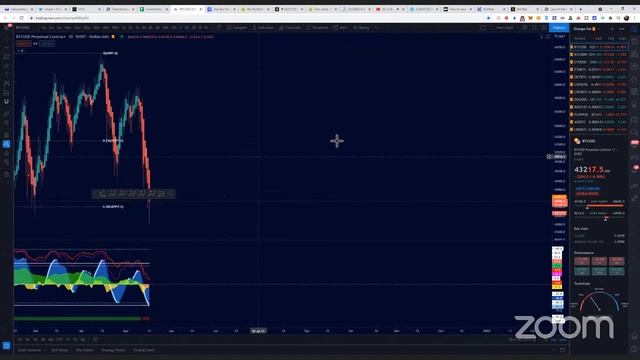This screenshot has width=640, height=360.
Task: Add a symbol to the watchlist
Action: click(x=612, y=29)
